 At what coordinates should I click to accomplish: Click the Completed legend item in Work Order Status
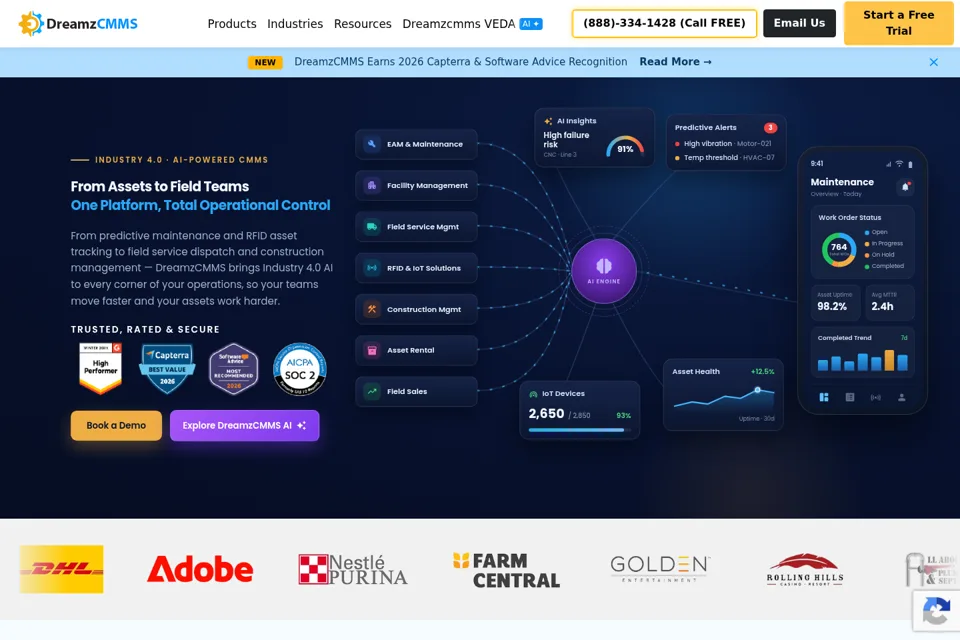(x=884, y=266)
